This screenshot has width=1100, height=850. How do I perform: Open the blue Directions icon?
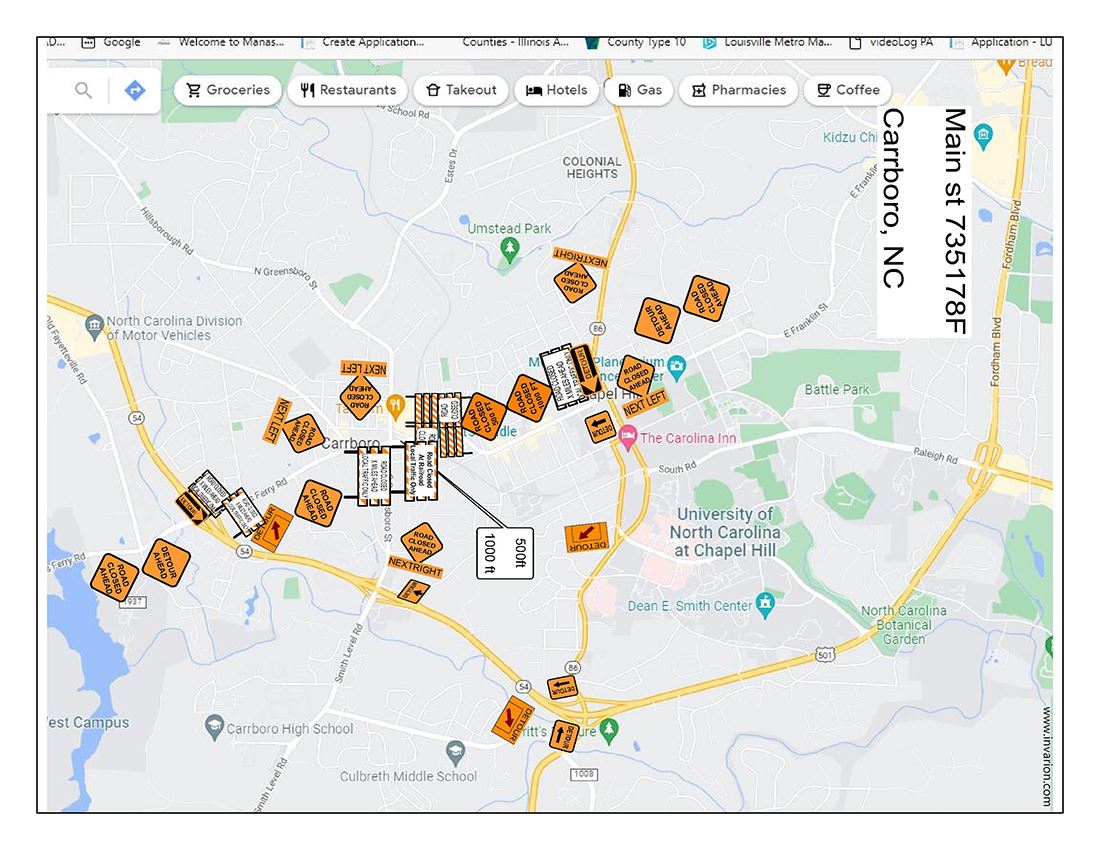(133, 90)
